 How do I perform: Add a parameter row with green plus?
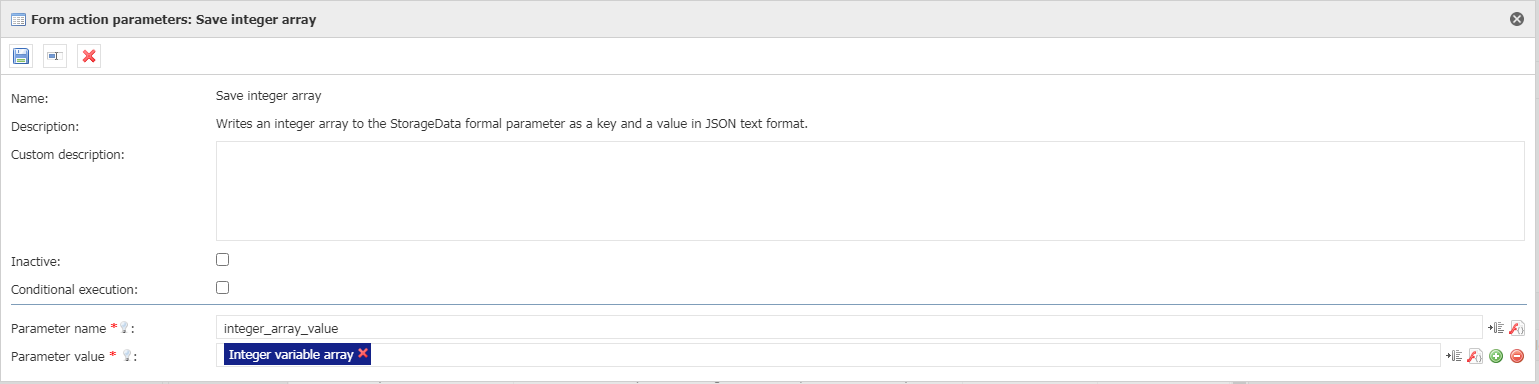click(1496, 355)
